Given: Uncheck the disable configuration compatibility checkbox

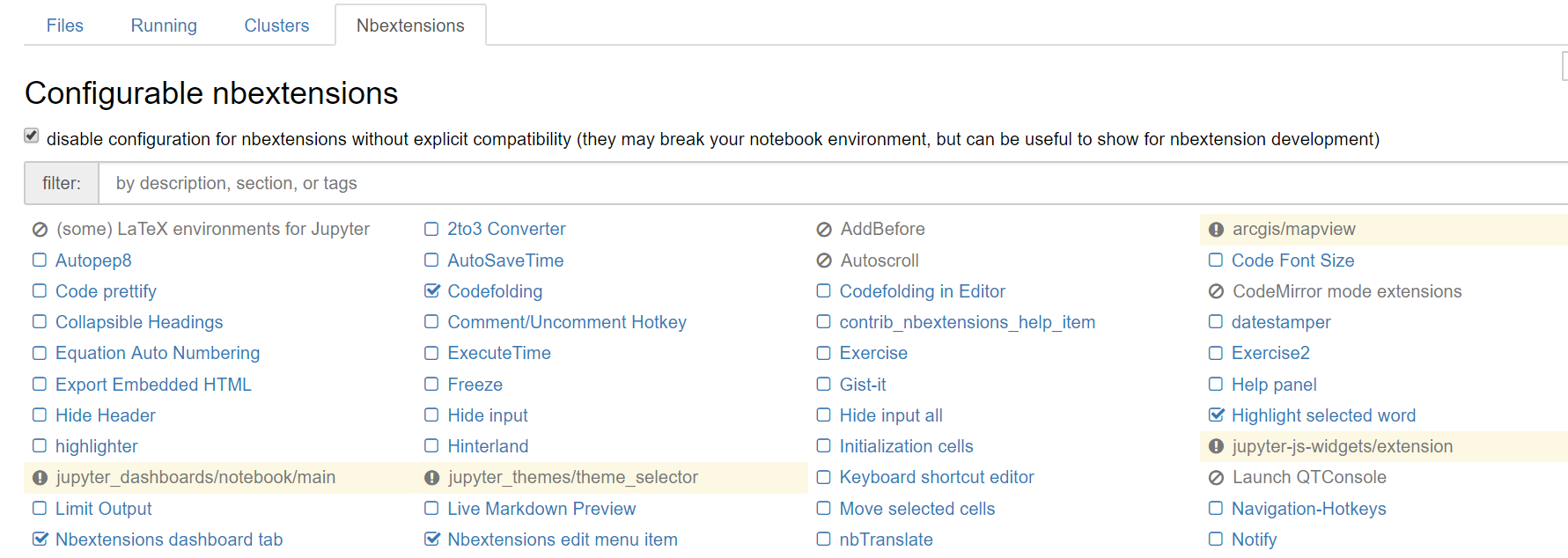Looking at the screenshot, I should (32, 136).
